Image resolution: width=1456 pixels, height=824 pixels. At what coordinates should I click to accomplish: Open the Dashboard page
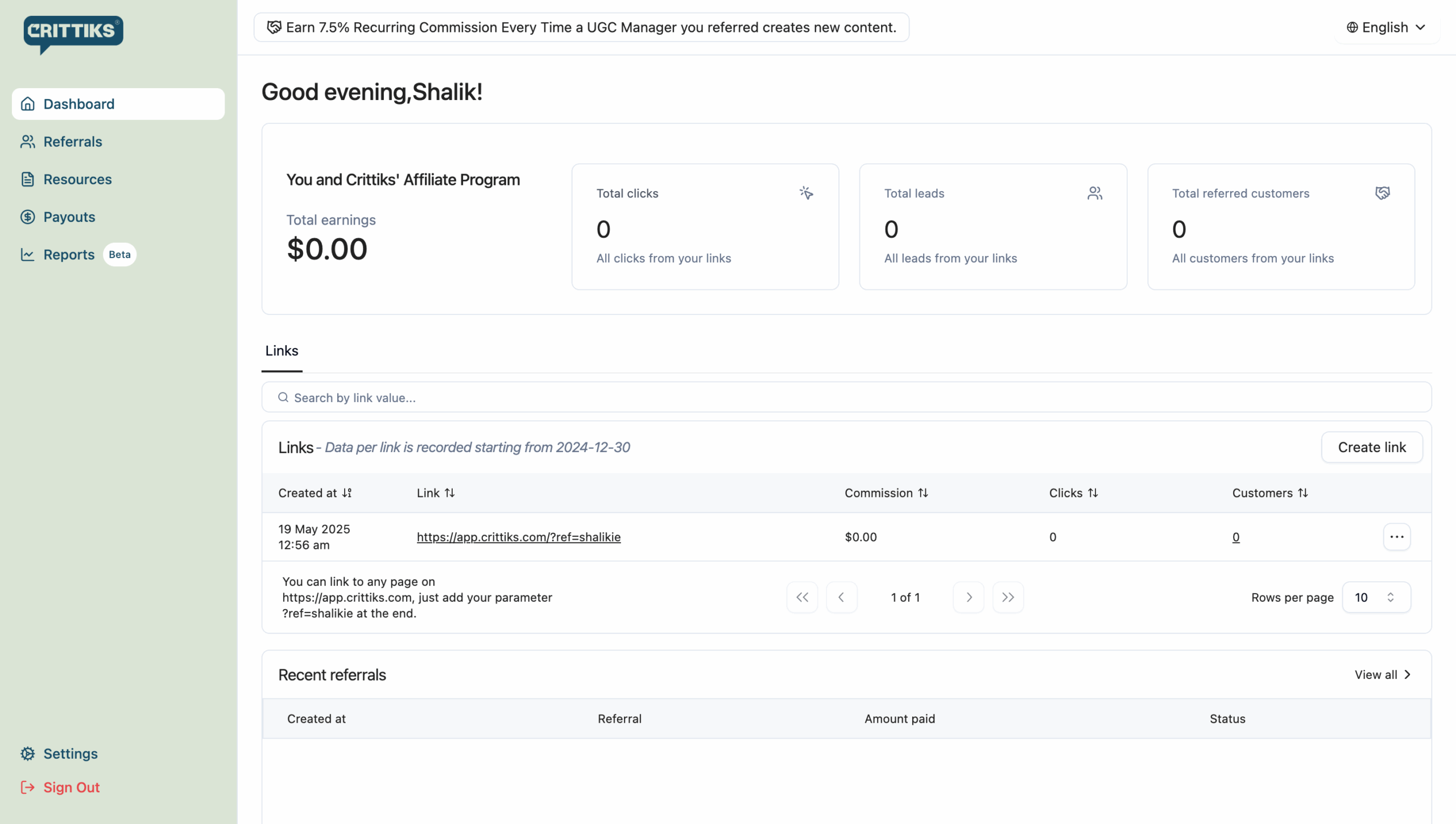tap(118, 104)
